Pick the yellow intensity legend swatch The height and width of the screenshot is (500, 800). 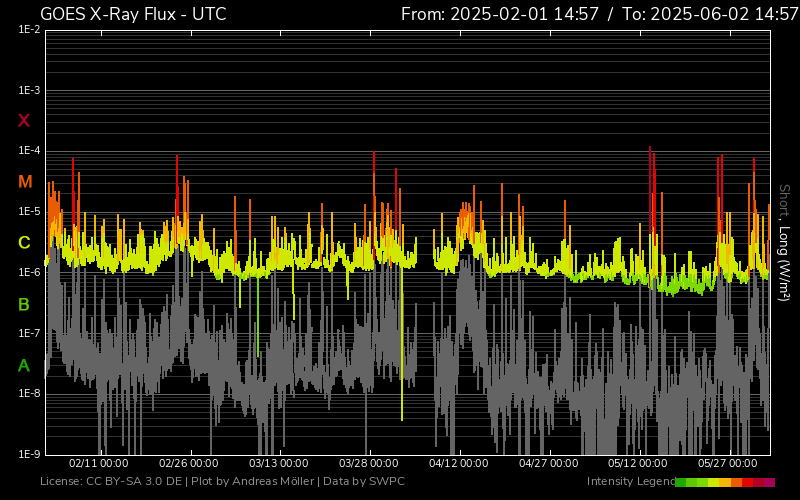click(x=713, y=482)
